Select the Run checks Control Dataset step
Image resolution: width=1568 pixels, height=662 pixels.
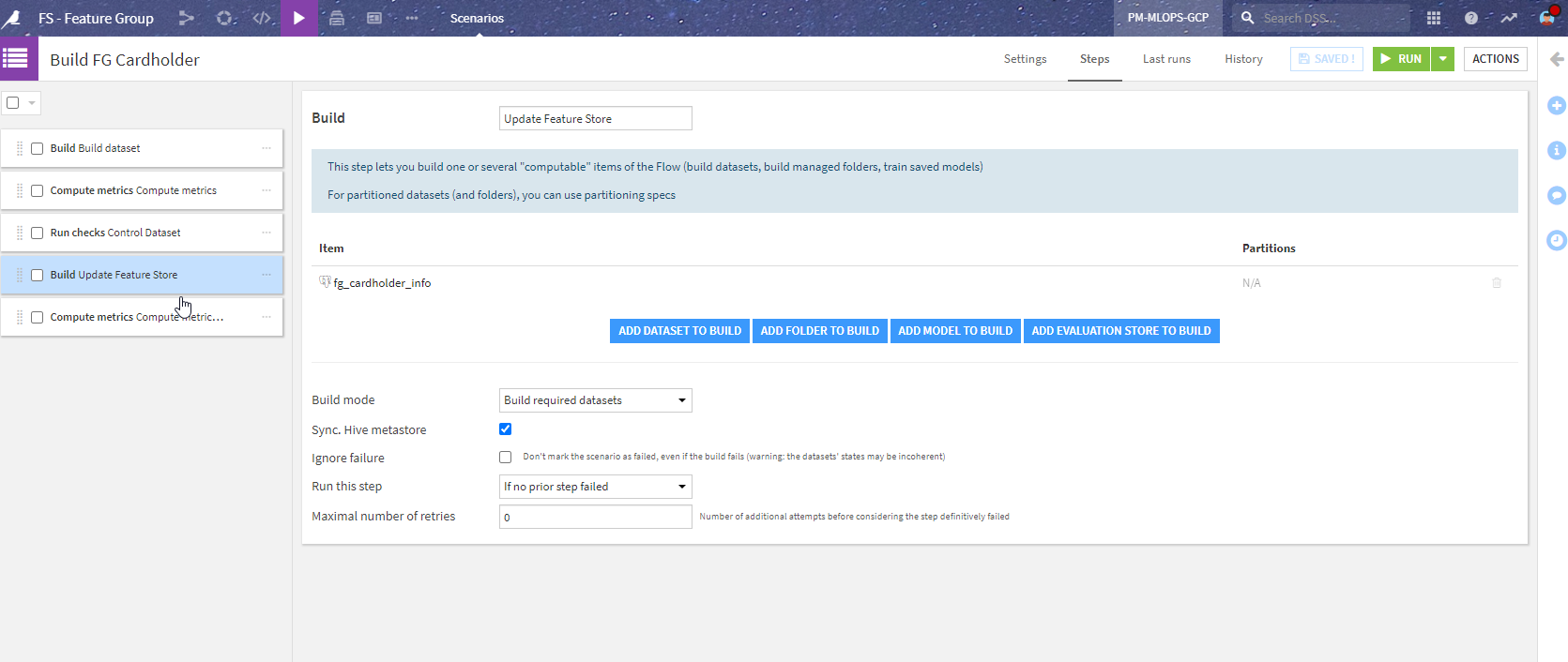coord(142,233)
